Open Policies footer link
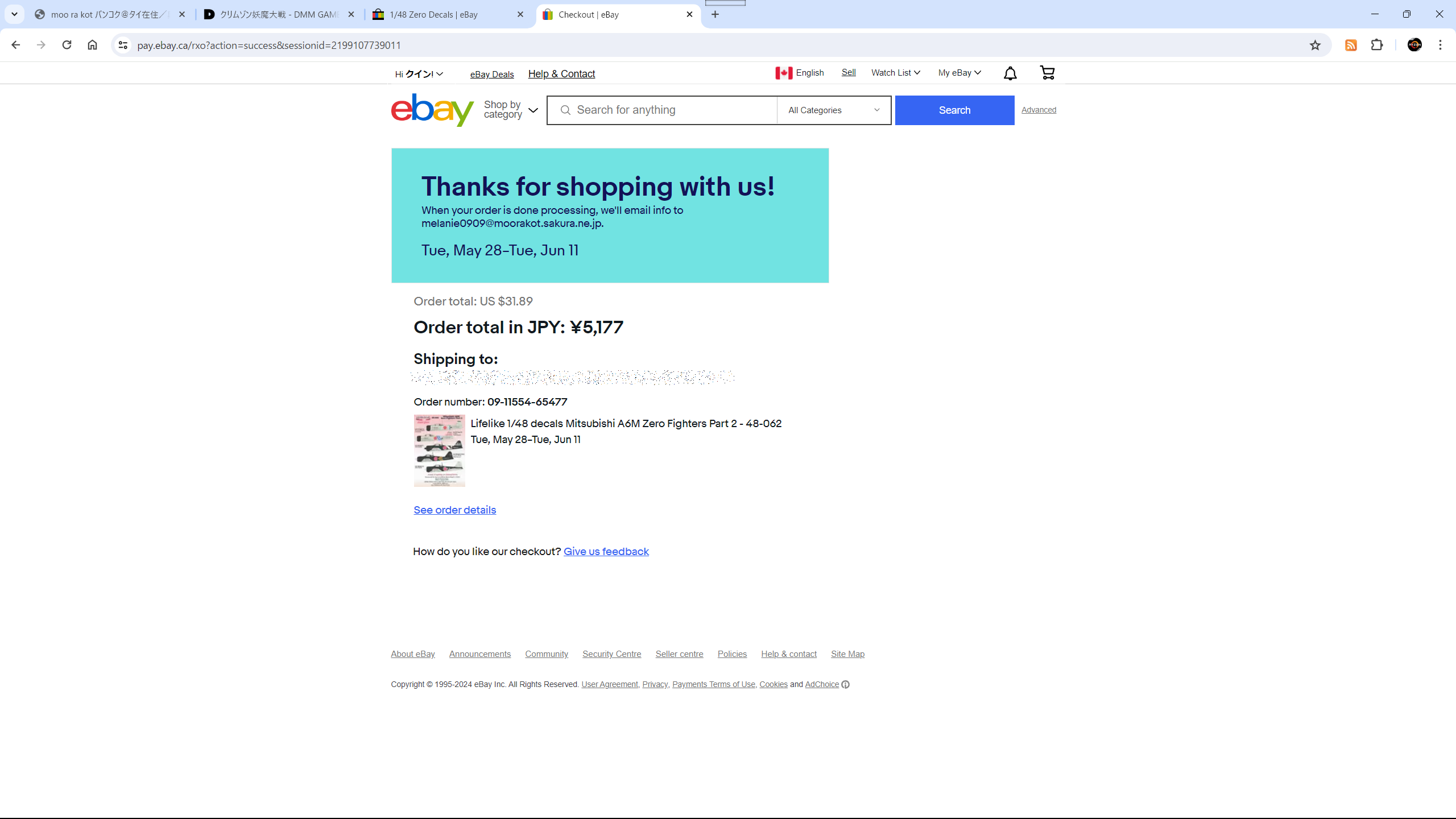1456x819 pixels. click(x=732, y=654)
